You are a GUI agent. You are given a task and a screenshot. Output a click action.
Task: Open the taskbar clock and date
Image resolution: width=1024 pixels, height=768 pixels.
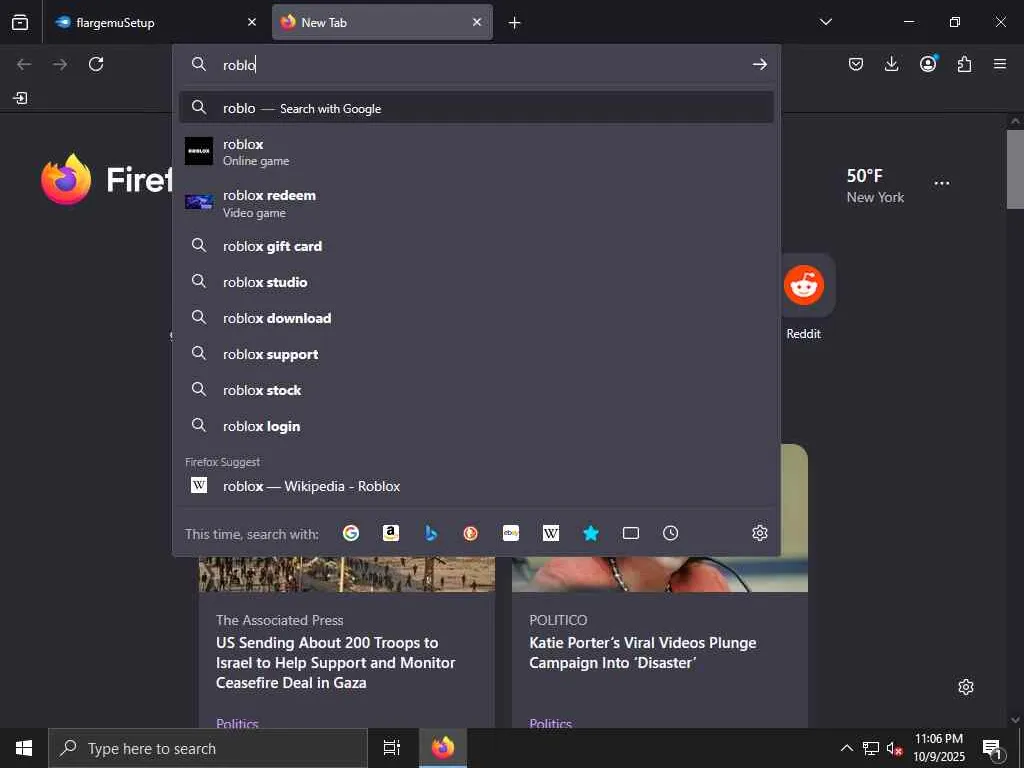[938, 748]
